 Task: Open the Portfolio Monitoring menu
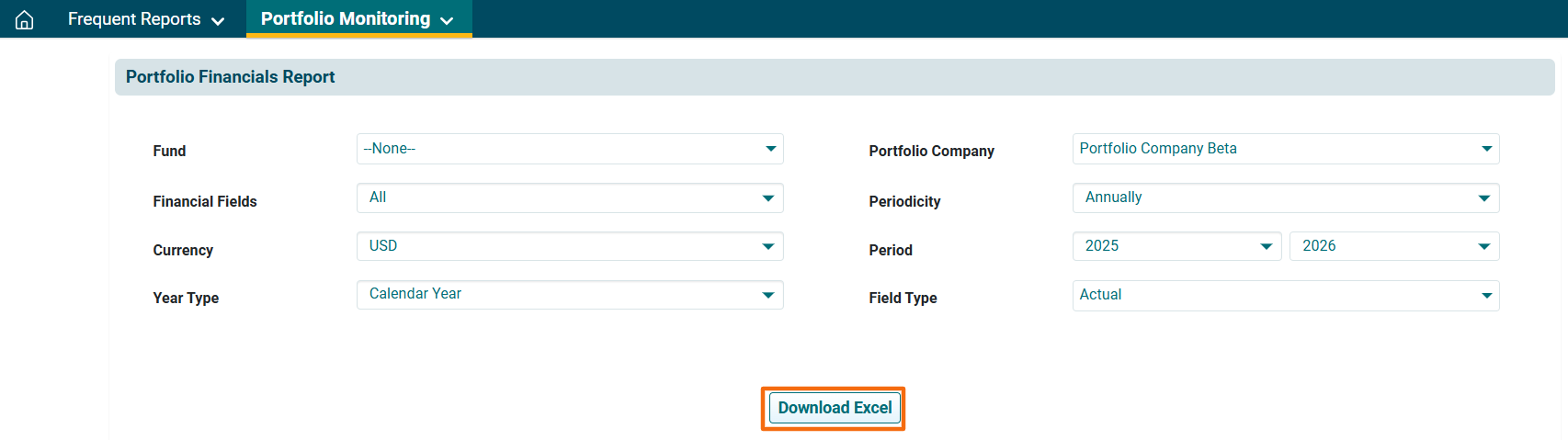click(346, 19)
